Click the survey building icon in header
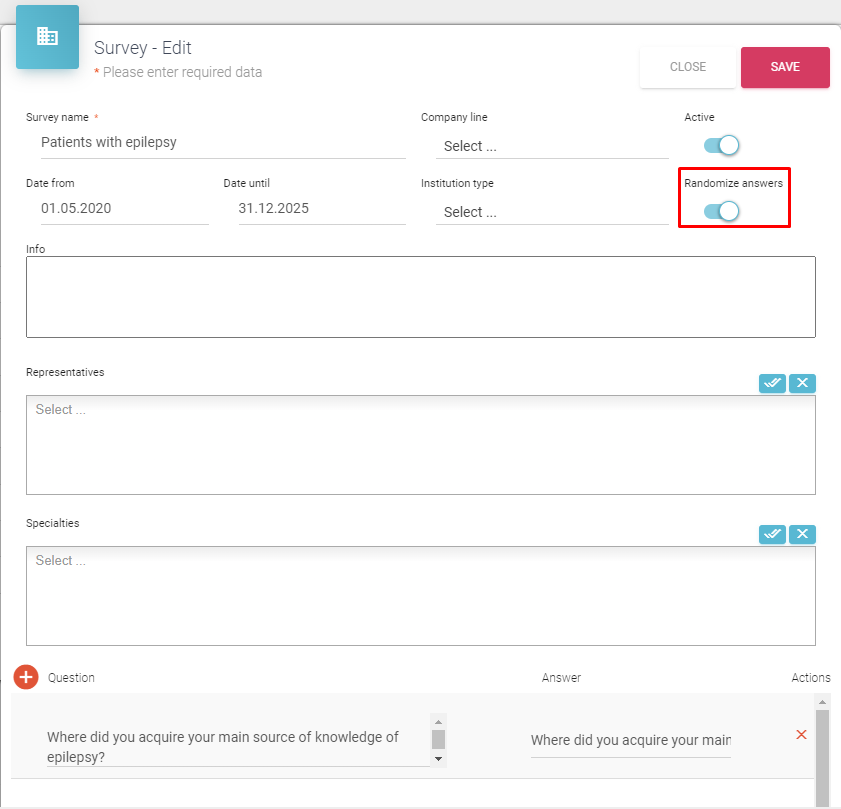The width and height of the screenshot is (841, 809). (x=47, y=37)
